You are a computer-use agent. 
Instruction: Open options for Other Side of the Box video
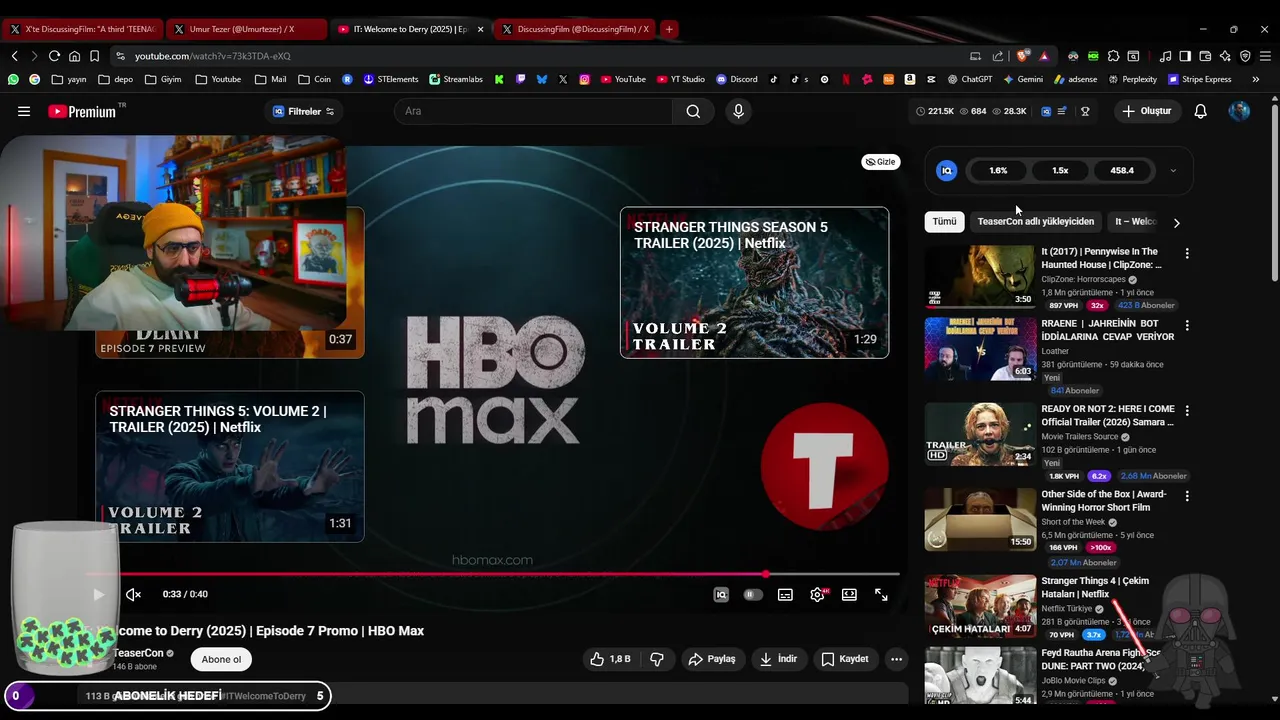pos(1187,496)
